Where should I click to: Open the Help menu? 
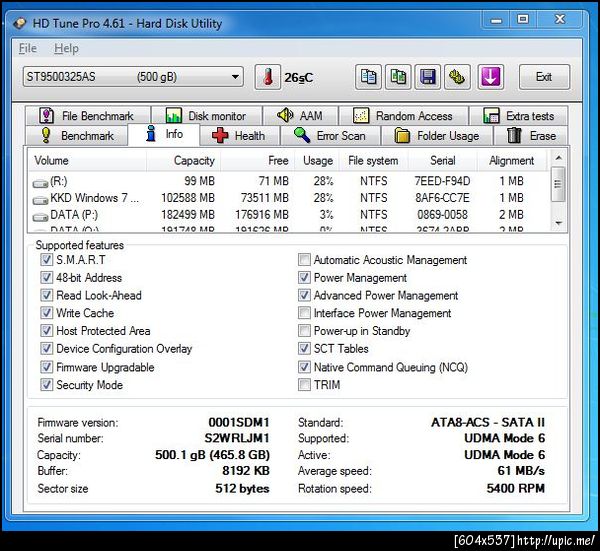coord(66,49)
